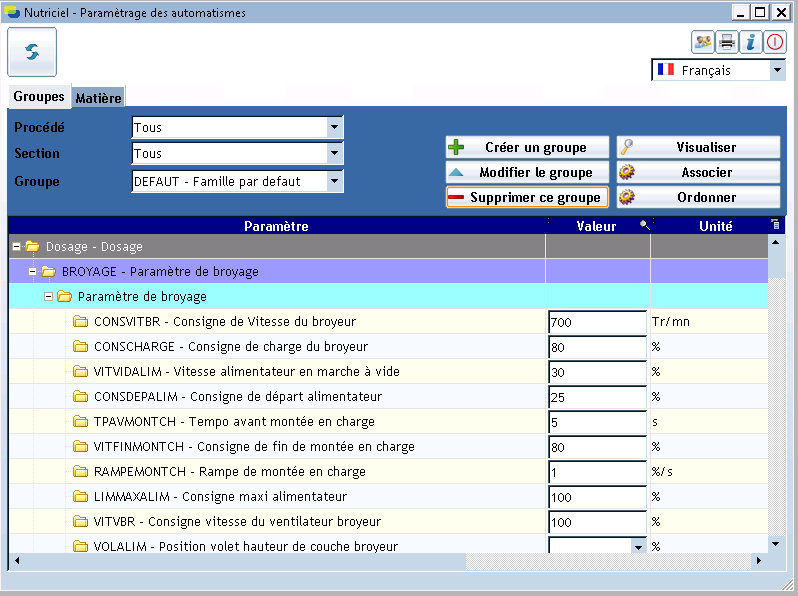Open the Français language selector
This screenshot has width=798, height=596.
click(777, 71)
